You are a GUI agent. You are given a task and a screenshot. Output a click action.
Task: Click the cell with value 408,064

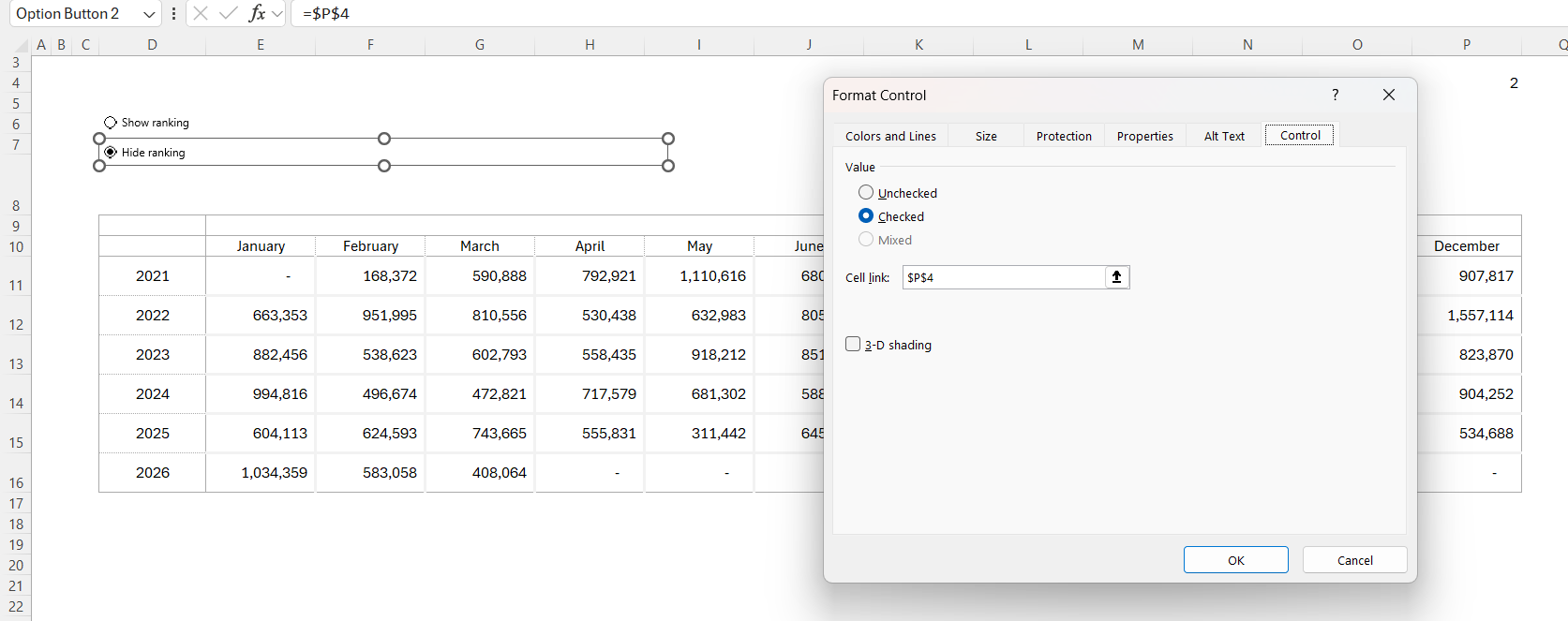point(480,472)
